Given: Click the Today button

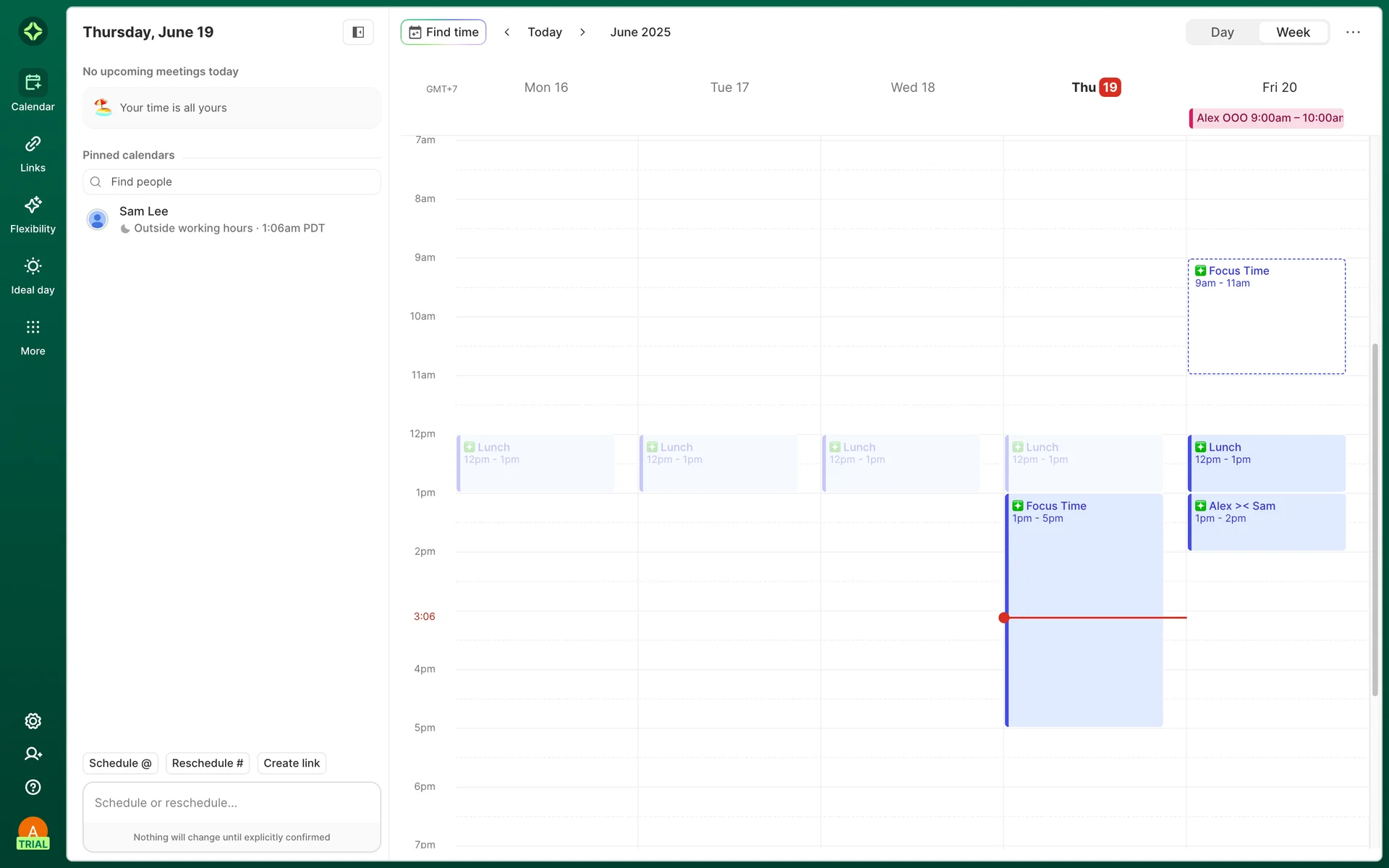Looking at the screenshot, I should pos(545,33).
